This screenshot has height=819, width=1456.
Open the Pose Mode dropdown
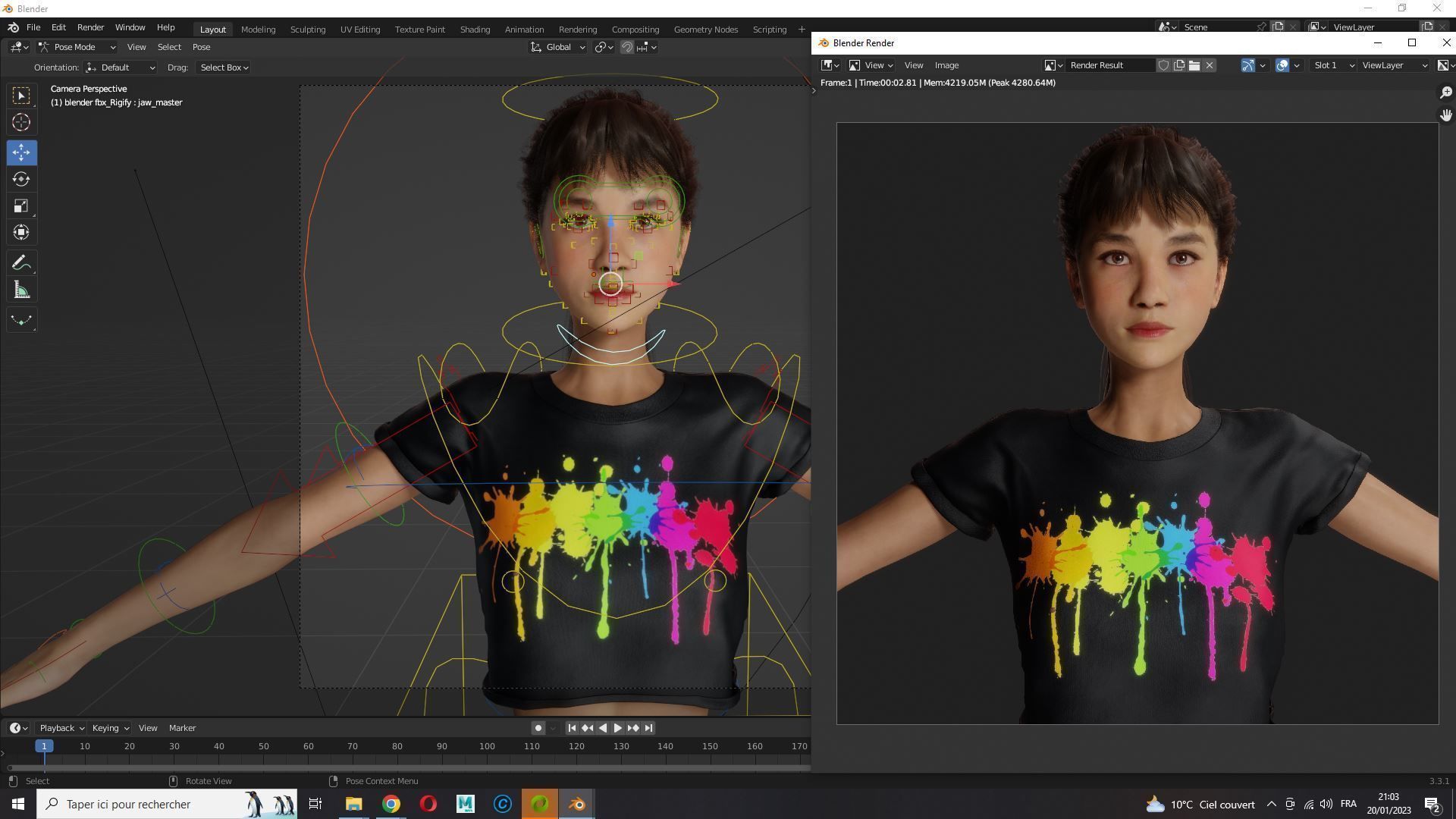click(x=77, y=47)
